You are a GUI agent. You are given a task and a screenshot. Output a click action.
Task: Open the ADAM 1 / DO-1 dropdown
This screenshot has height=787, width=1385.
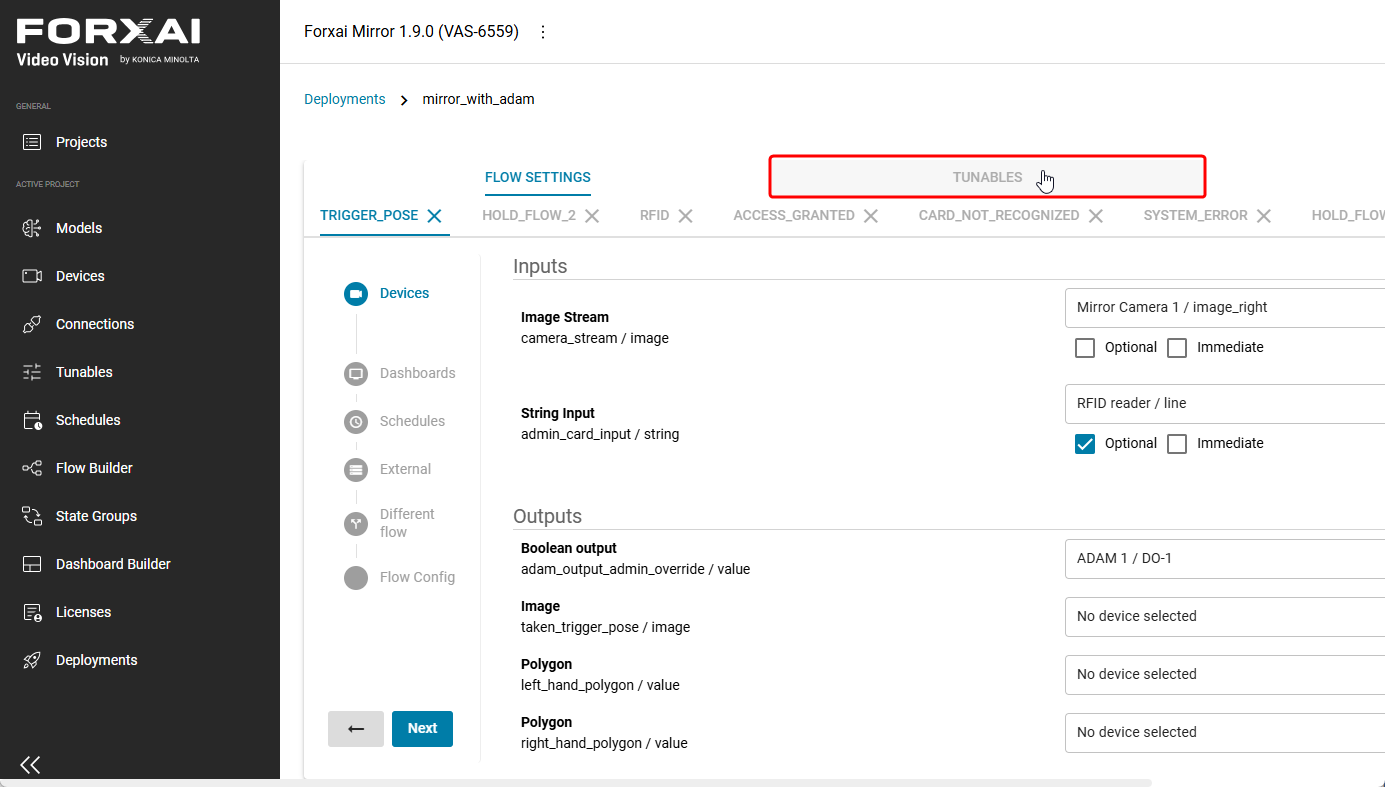(x=1225, y=558)
